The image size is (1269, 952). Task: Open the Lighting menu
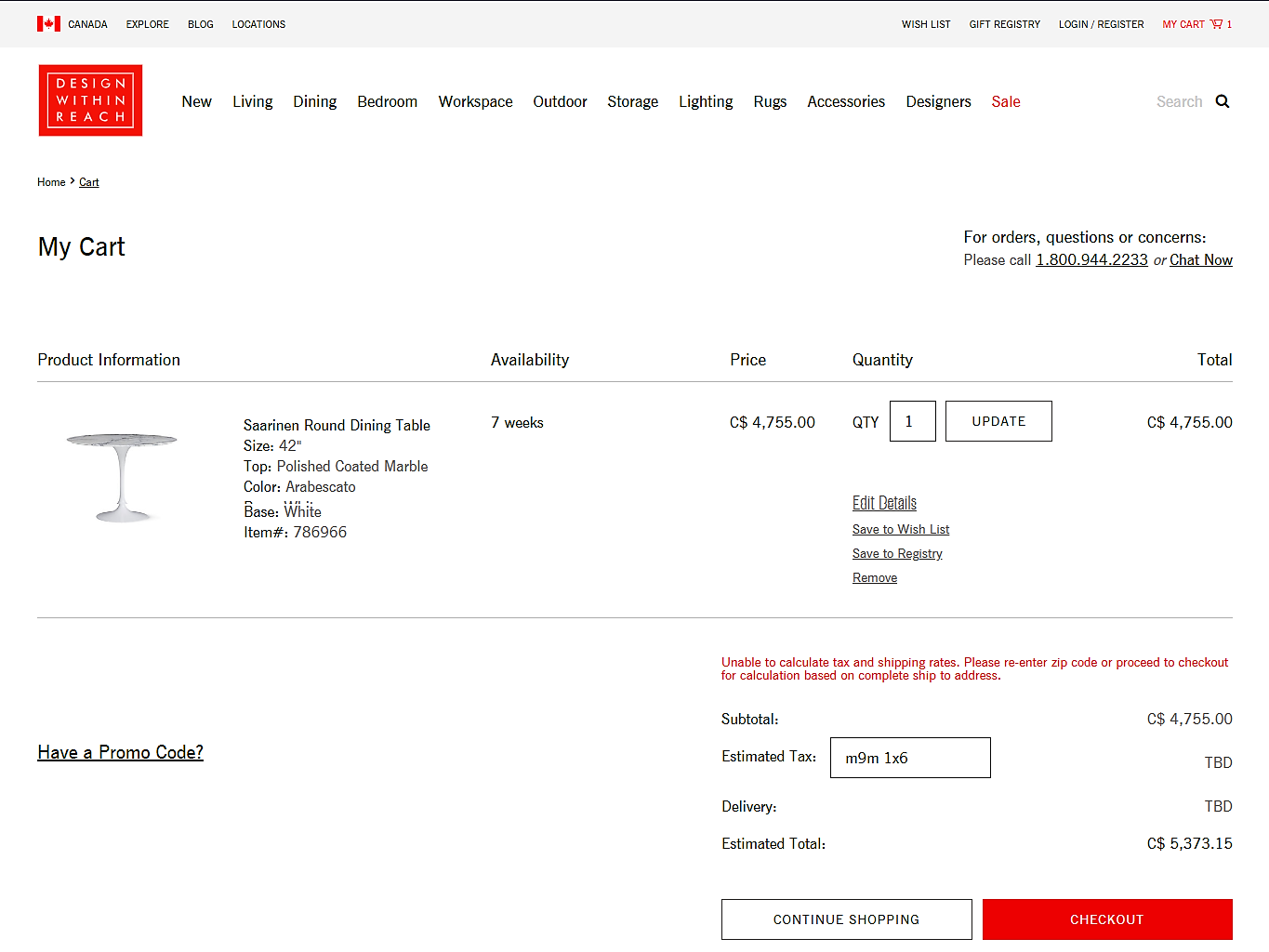705,101
